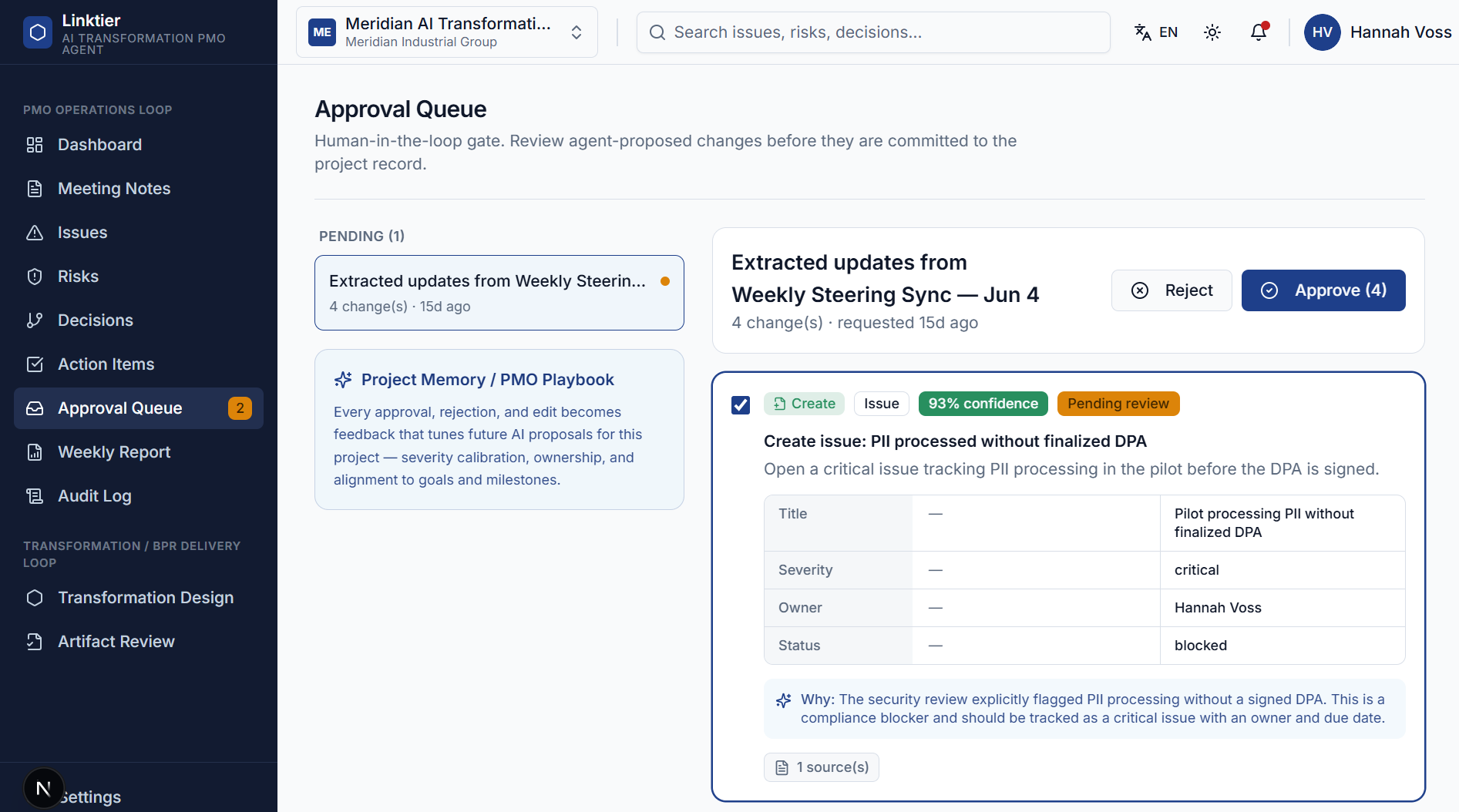Click the Transformation Design hexagon icon
The height and width of the screenshot is (812, 1459).
click(x=35, y=598)
